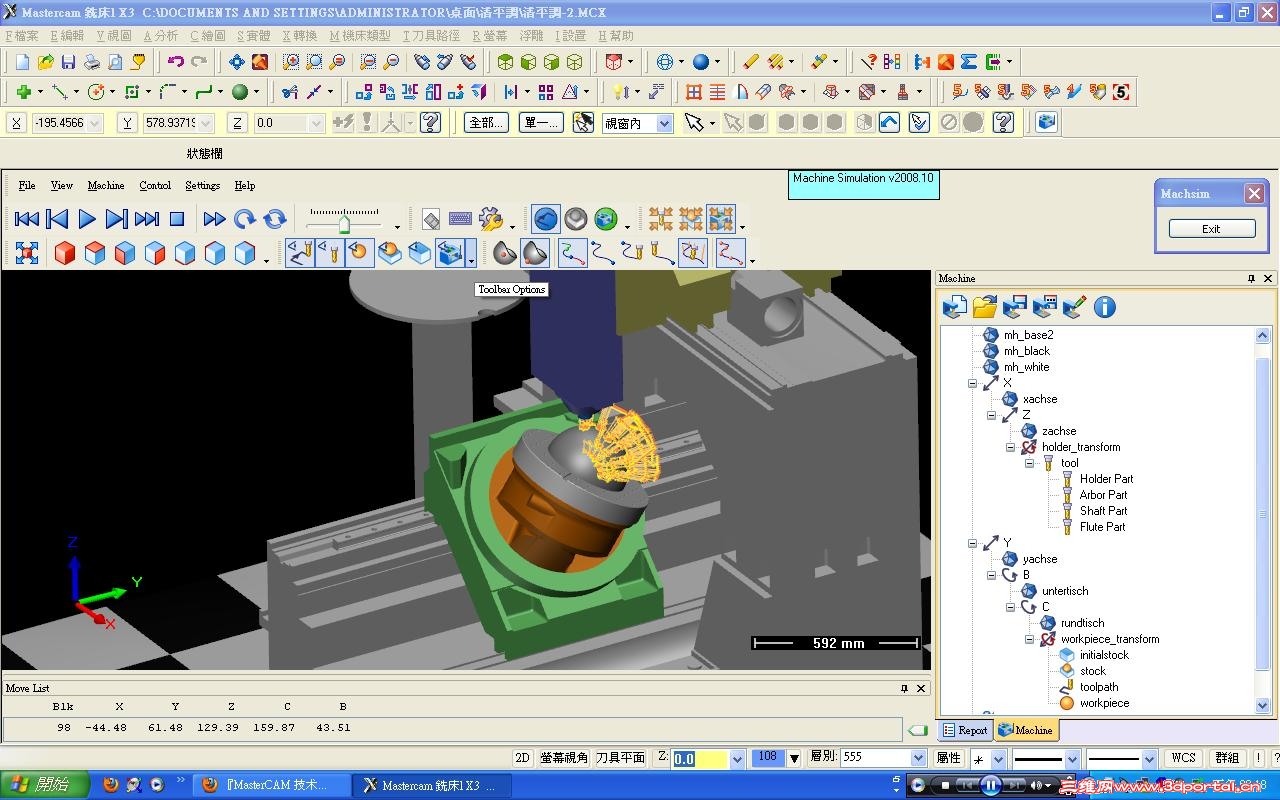Open the Settings menu
This screenshot has height=800, width=1280.
tap(203, 185)
